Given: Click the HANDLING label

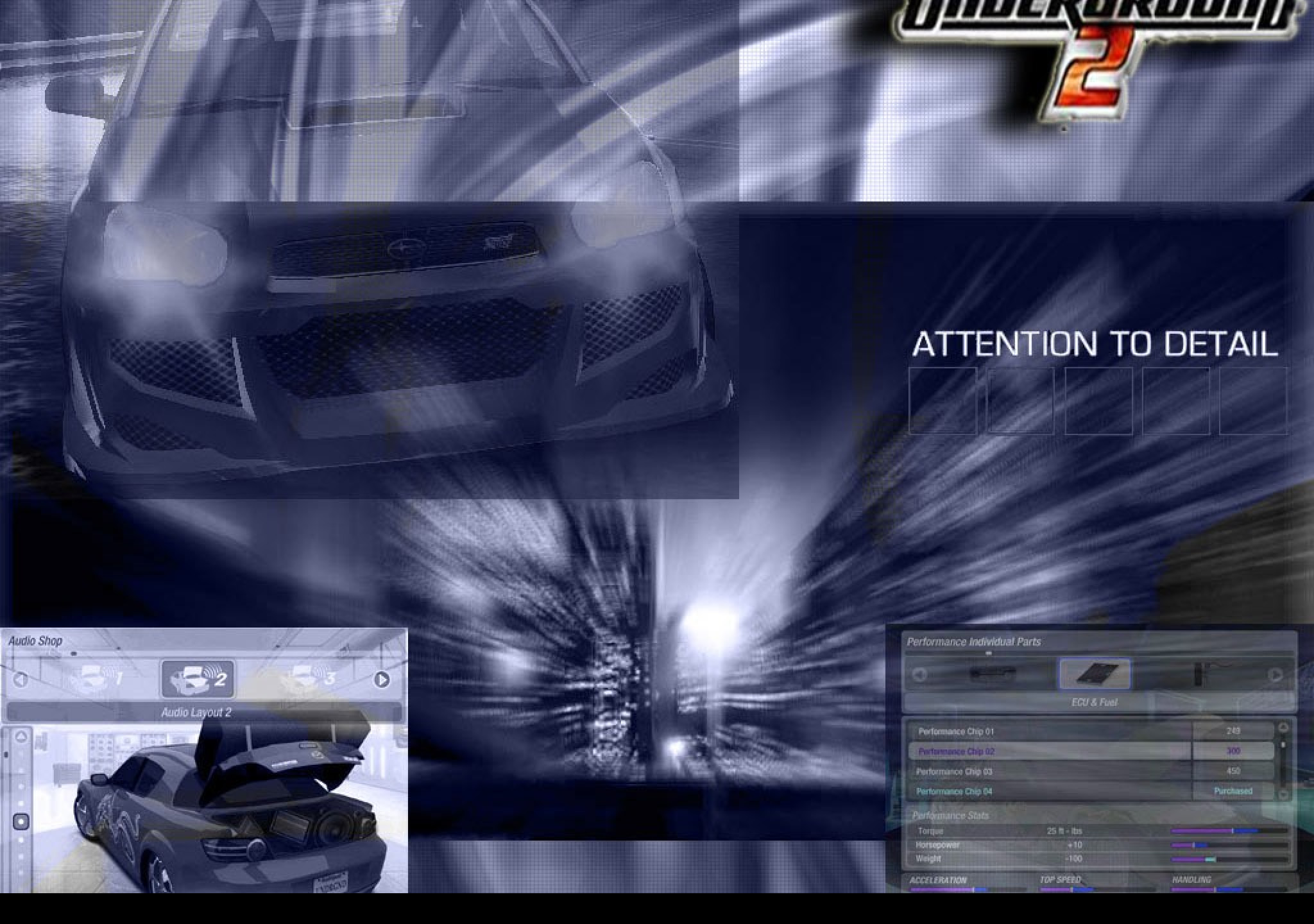Looking at the screenshot, I should click(1191, 880).
